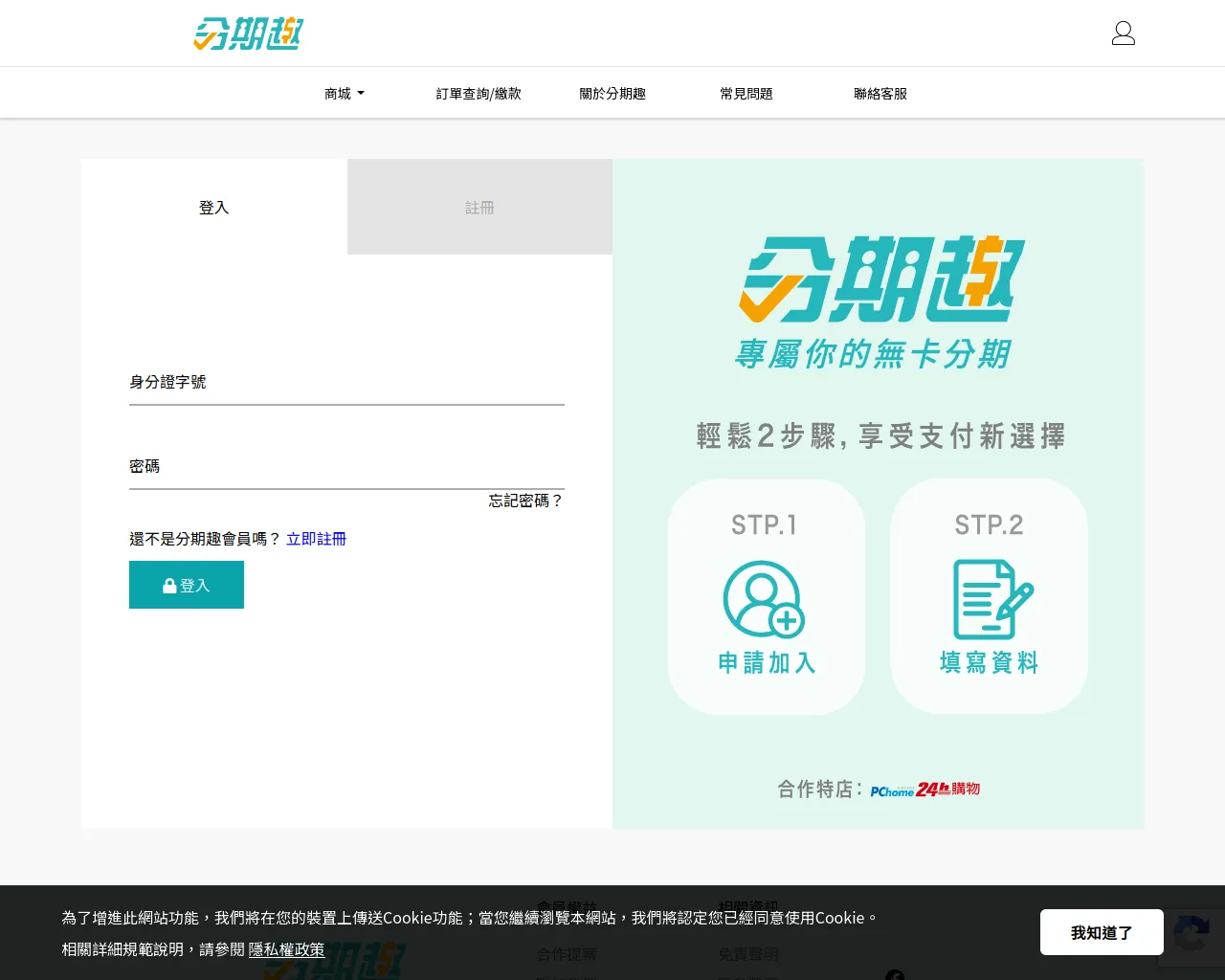Open the 常見問題 page

[x=746, y=93]
